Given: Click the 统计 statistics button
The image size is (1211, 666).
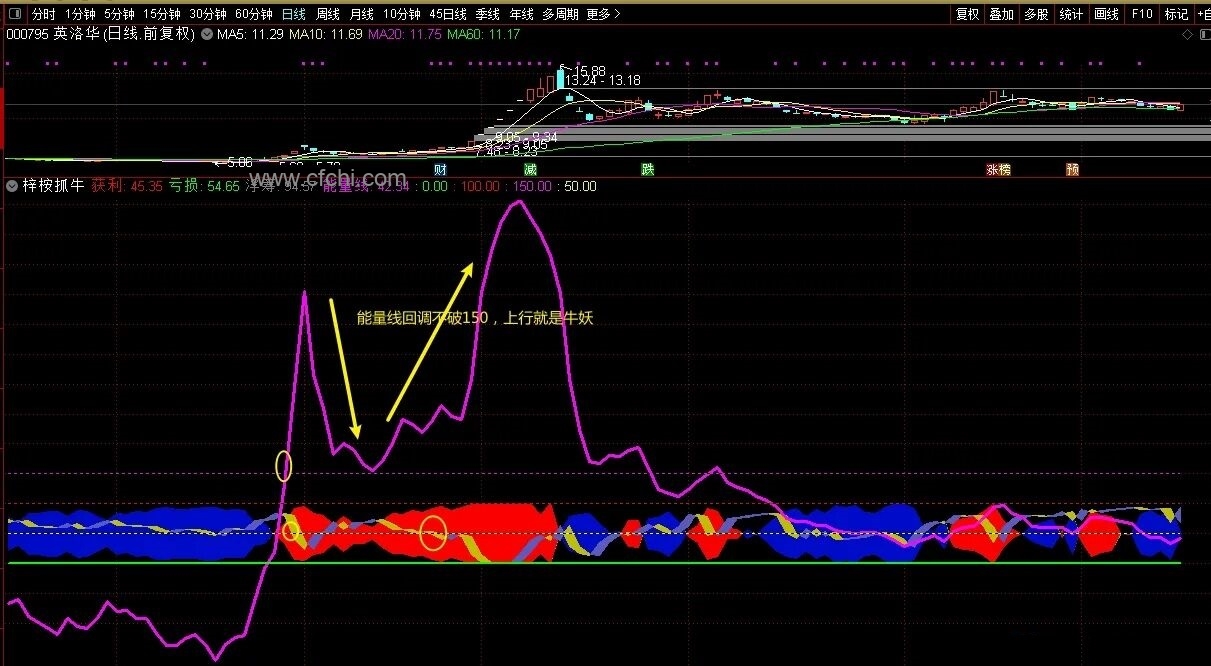Looking at the screenshot, I should pyautogui.click(x=1071, y=14).
